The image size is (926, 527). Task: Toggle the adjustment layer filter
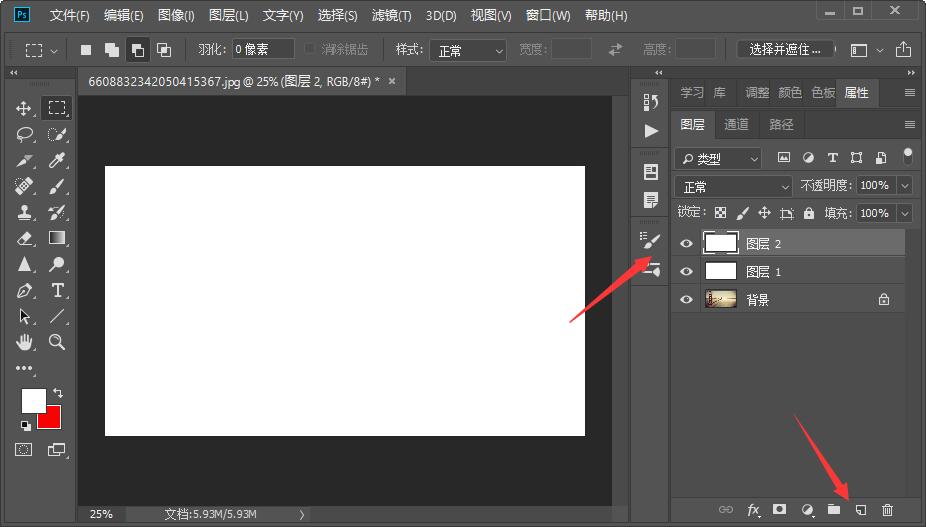tap(808, 158)
